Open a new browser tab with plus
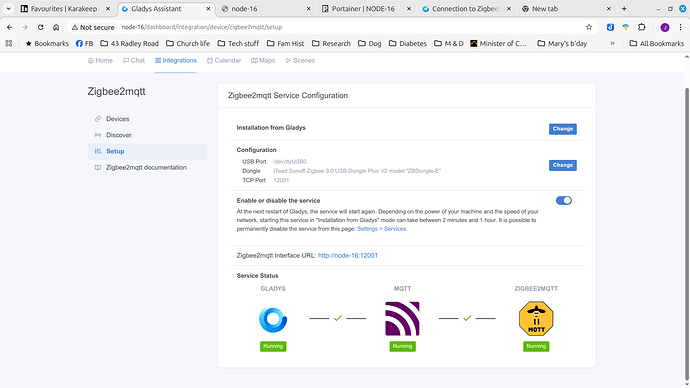The height and width of the screenshot is (388, 690). pyautogui.click(x=624, y=8)
